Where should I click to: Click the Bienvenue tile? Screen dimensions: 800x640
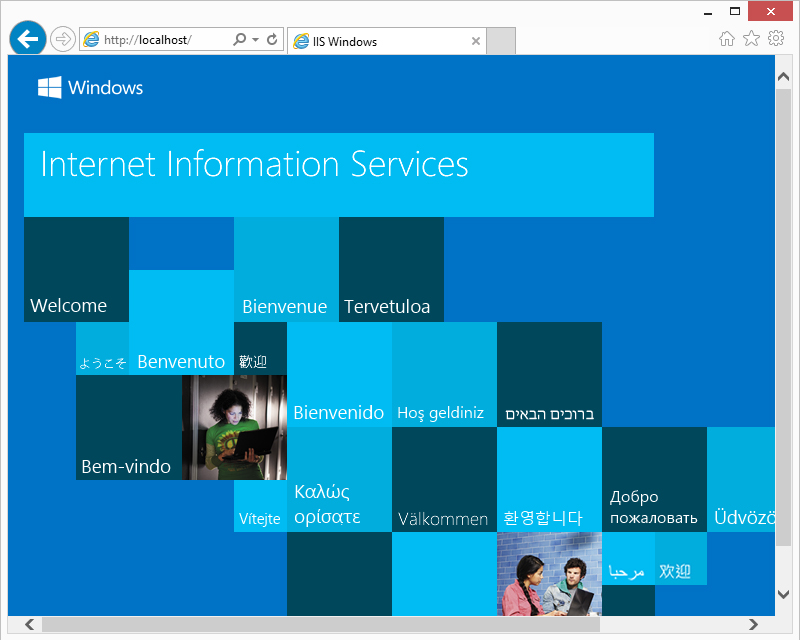coord(286,269)
